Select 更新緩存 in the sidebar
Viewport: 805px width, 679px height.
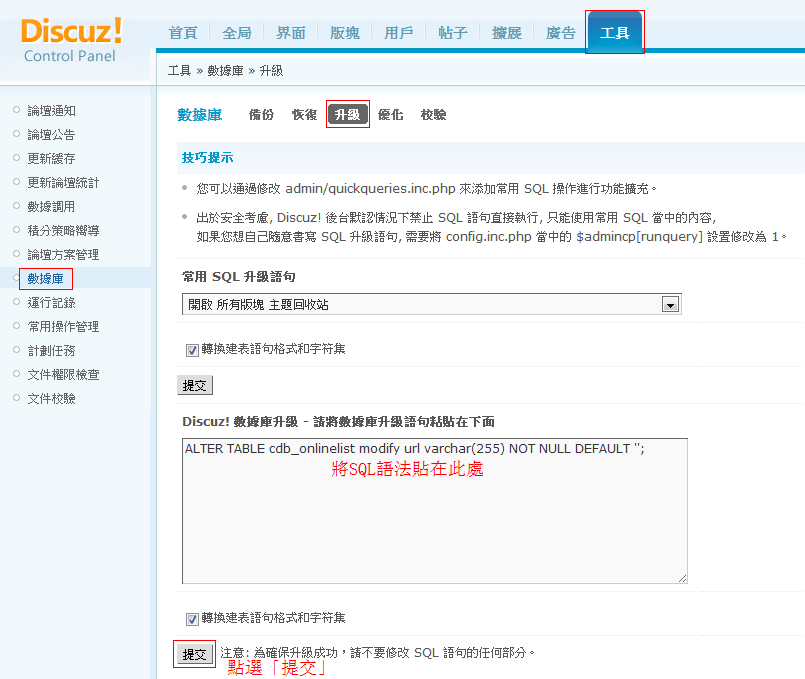coord(51,159)
